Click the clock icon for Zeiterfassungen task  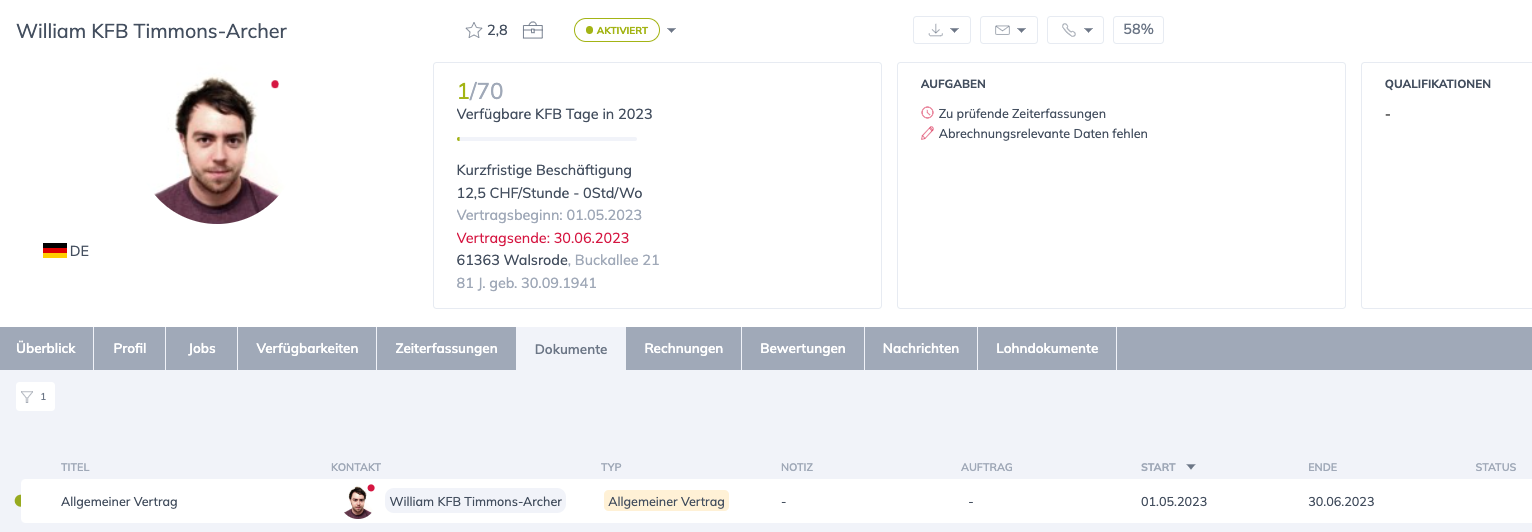click(927, 114)
